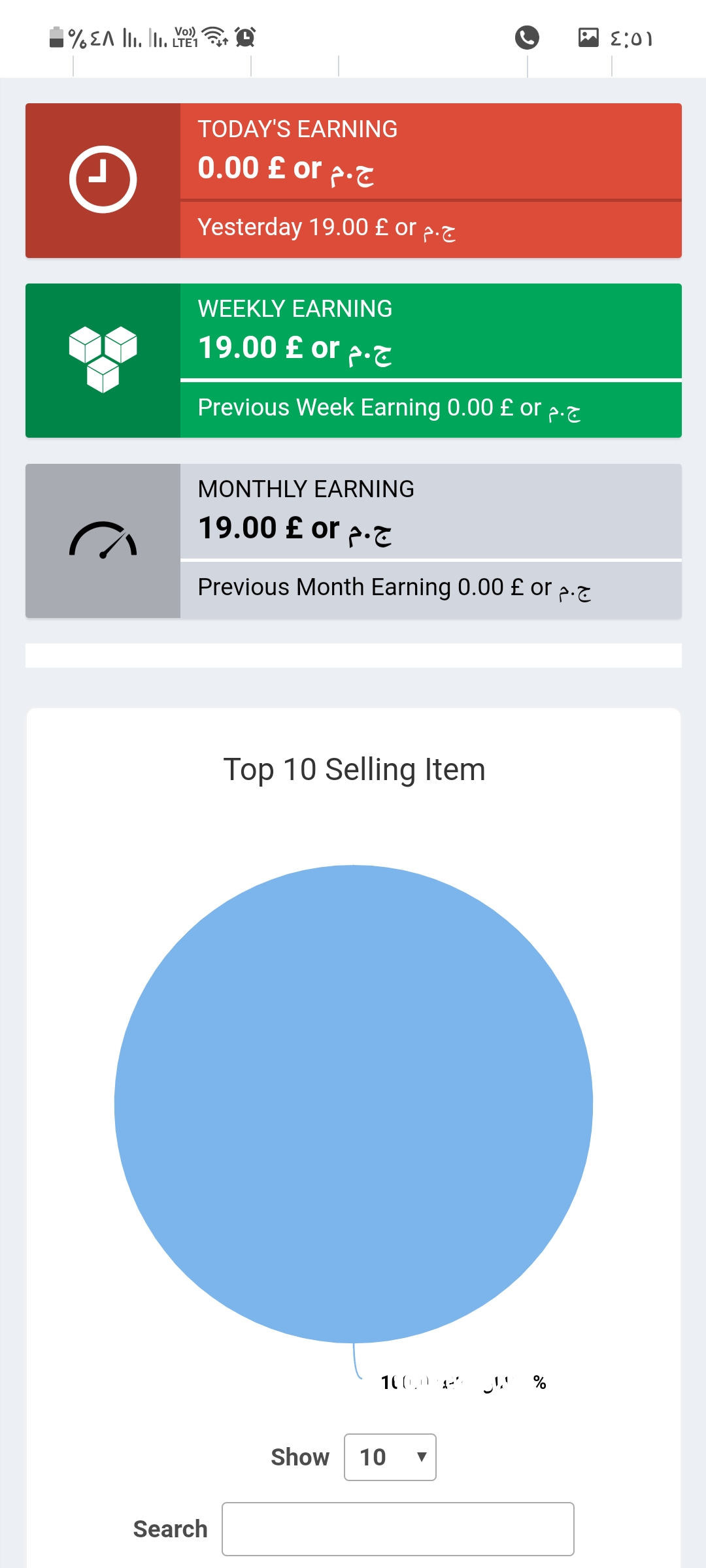Tap the clock icon on Today's Earning card
Screen dimensions: 706x1568
[x=103, y=180]
